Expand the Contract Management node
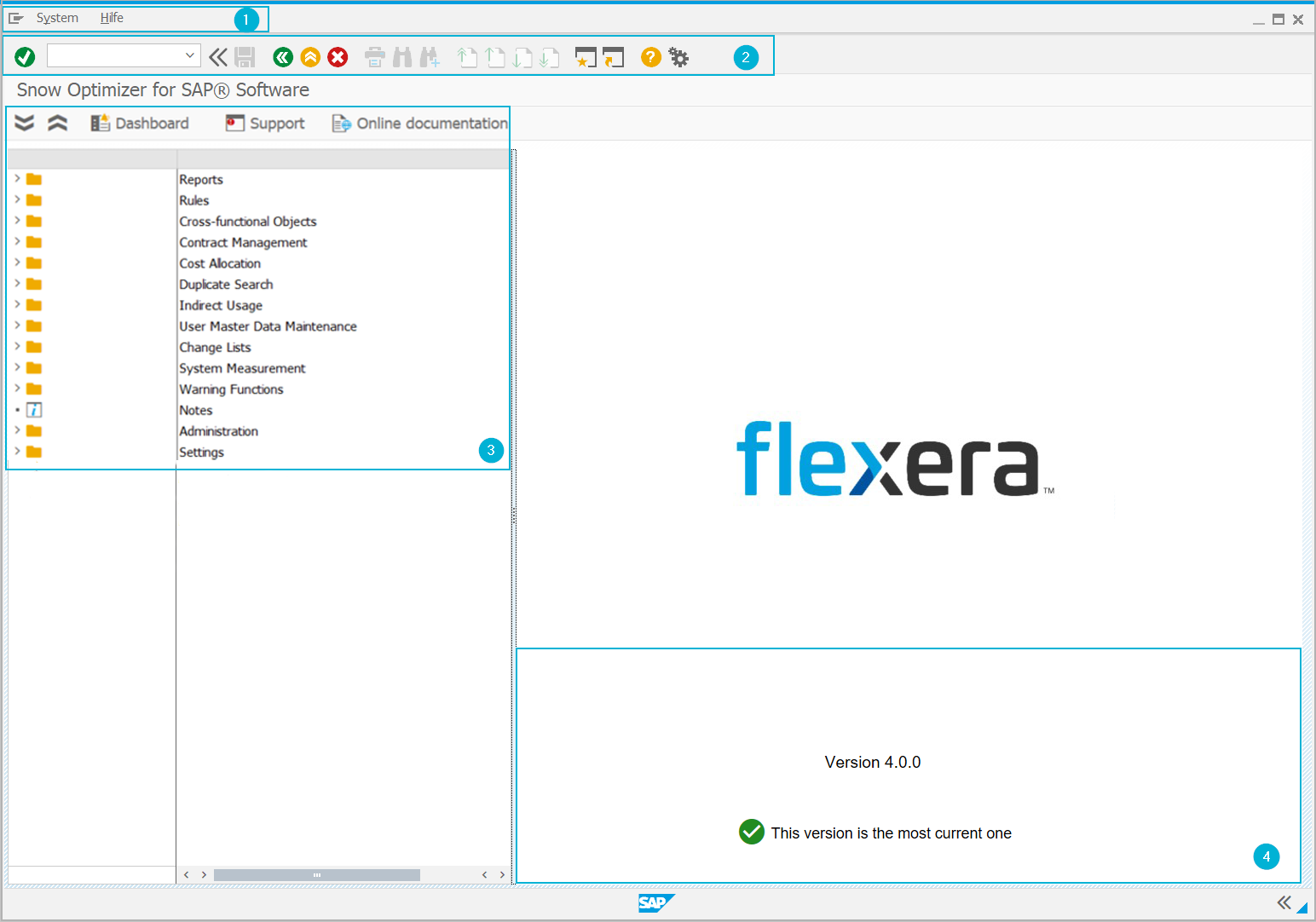Image resolution: width=1316 pixels, height=922 pixels. tap(17, 242)
